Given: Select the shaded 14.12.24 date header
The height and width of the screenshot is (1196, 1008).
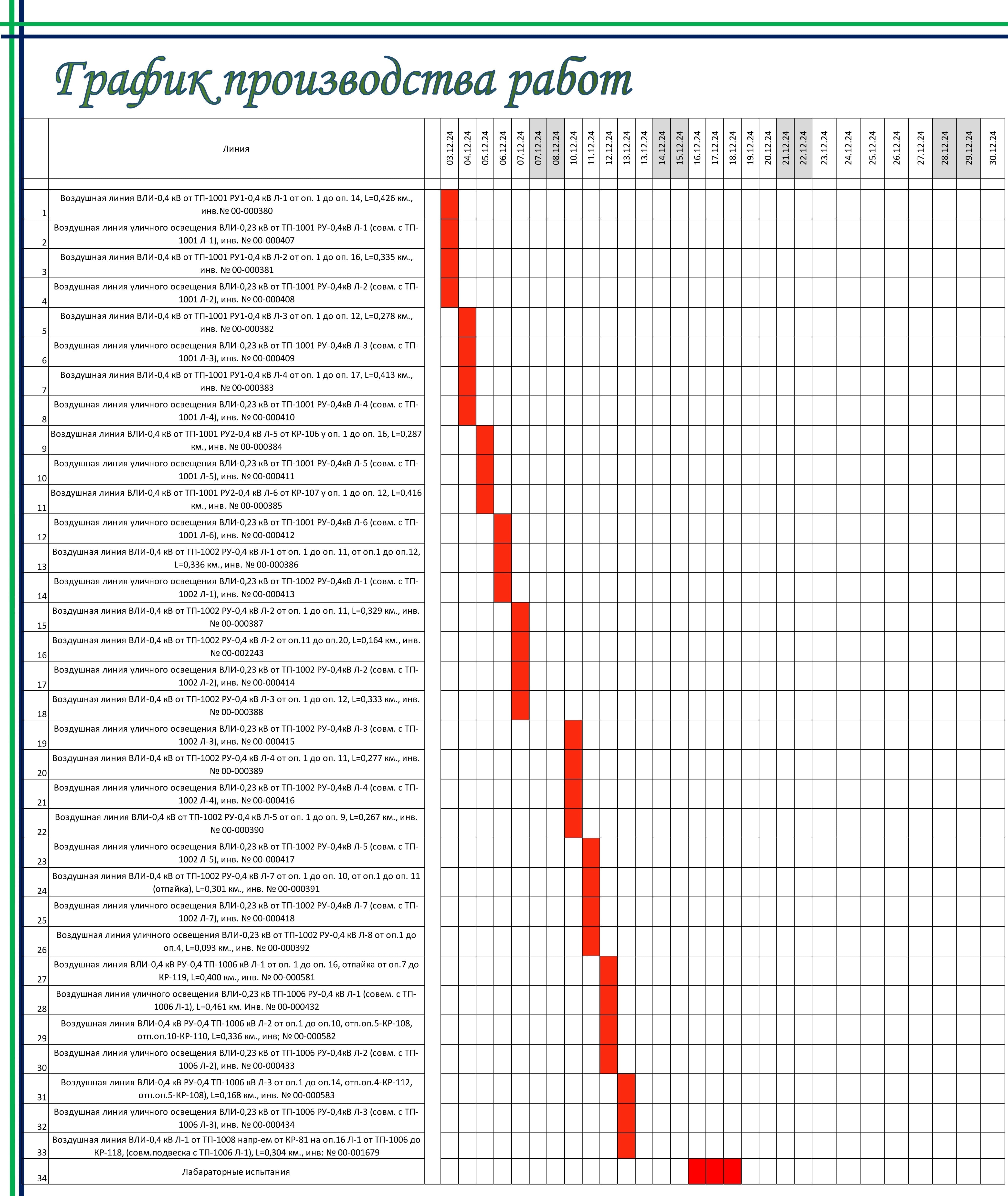Looking at the screenshot, I should tap(662, 149).
